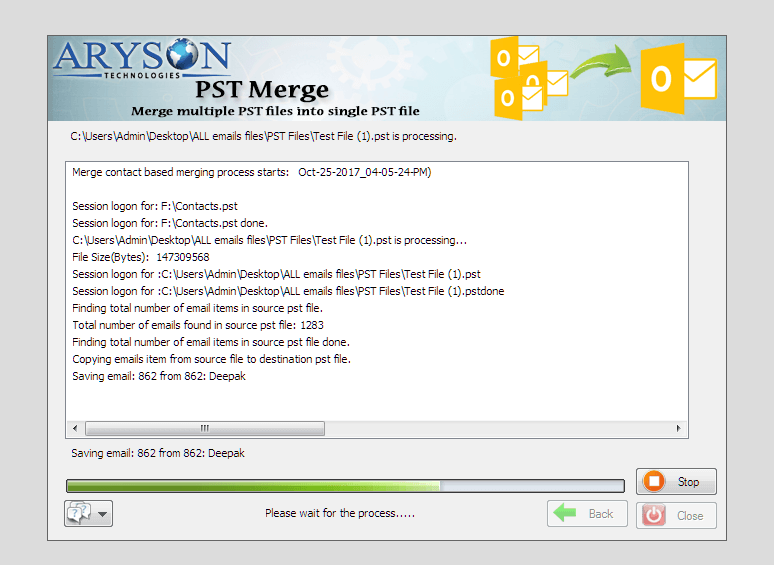Click 'File Size(Bytes): 147309568' line

pyautogui.click(x=141, y=257)
